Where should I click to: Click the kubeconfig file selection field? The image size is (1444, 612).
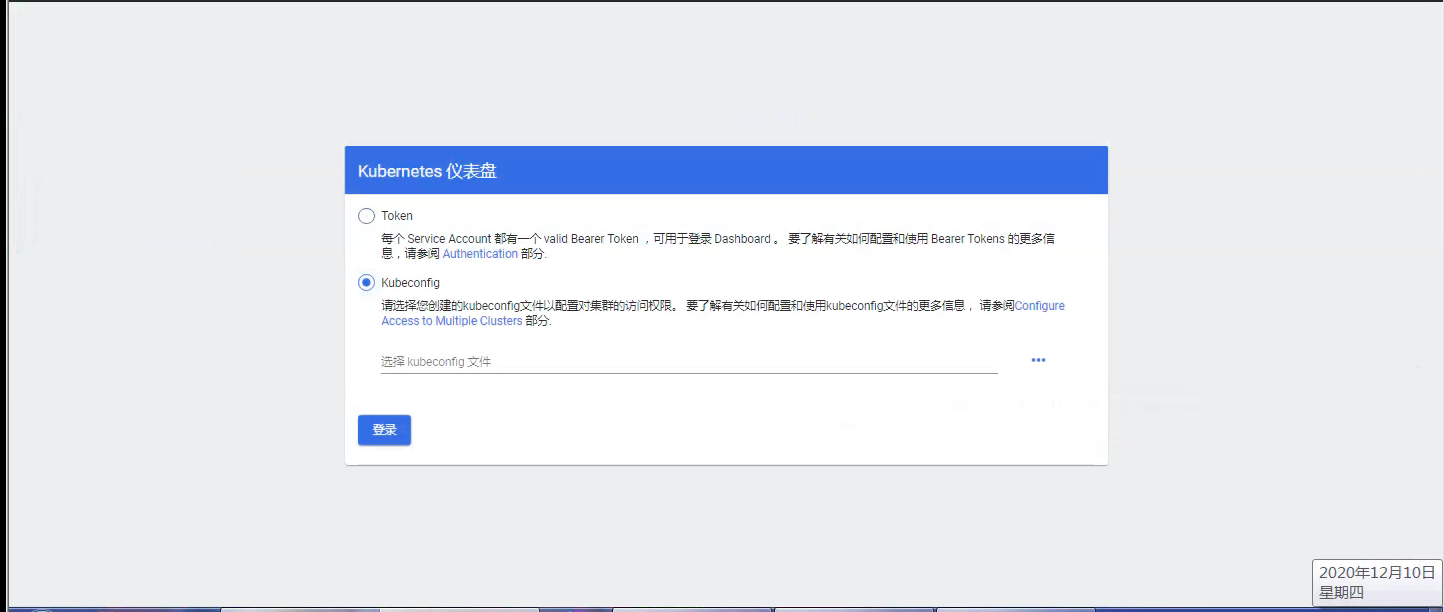(689, 362)
